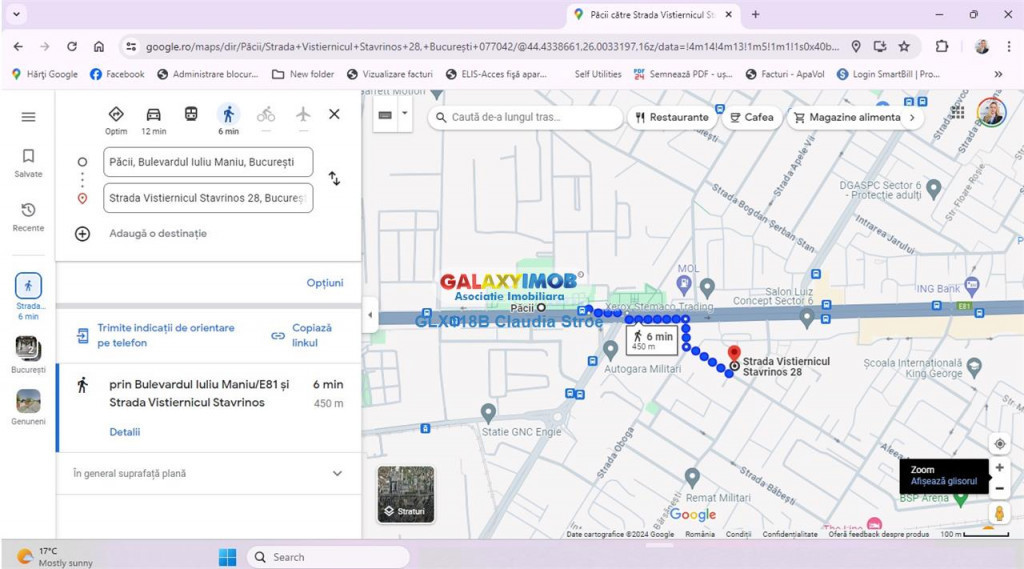Image resolution: width=1024 pixels, height=569 pixels.
Task: Close the directions panel
Action: tap(334, 114)
